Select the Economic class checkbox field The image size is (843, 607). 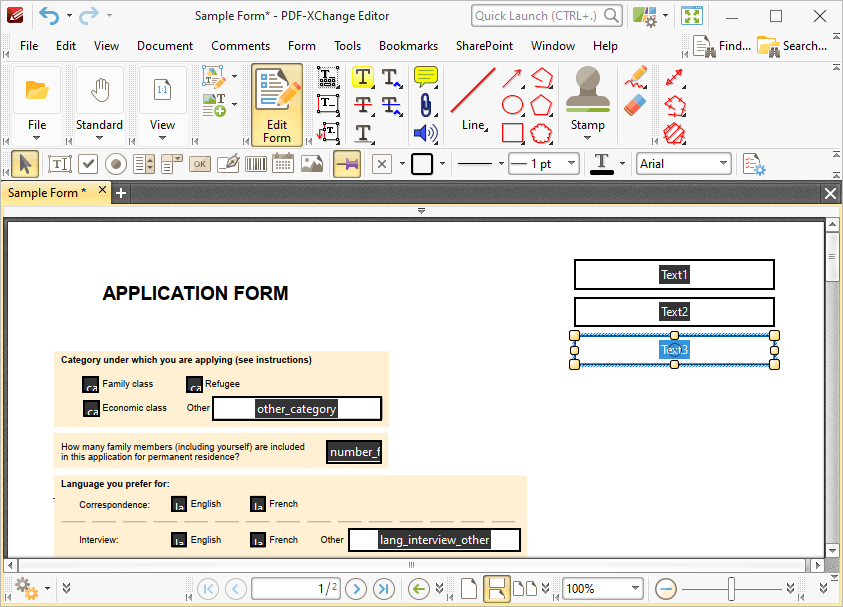(91, 408)
